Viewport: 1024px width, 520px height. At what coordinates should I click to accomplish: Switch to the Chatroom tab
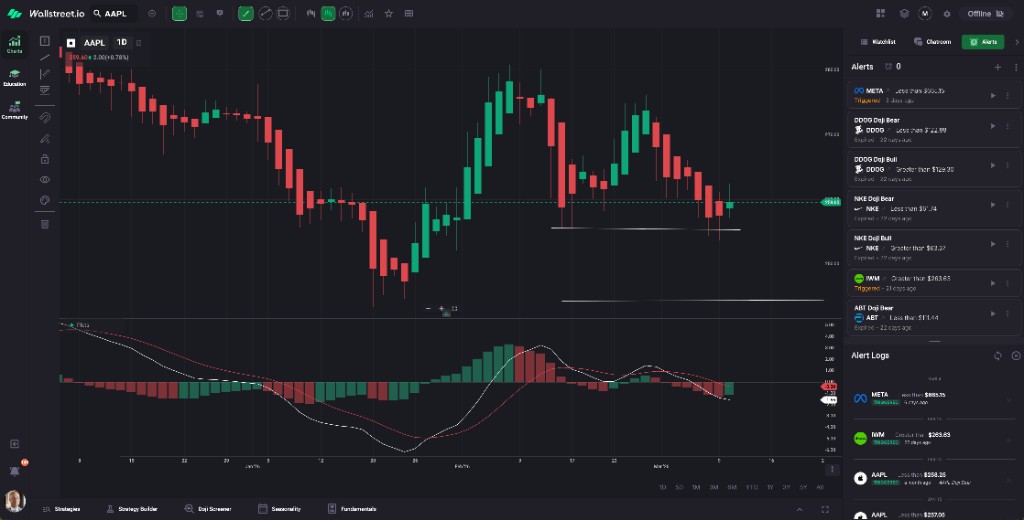point(933,42)
